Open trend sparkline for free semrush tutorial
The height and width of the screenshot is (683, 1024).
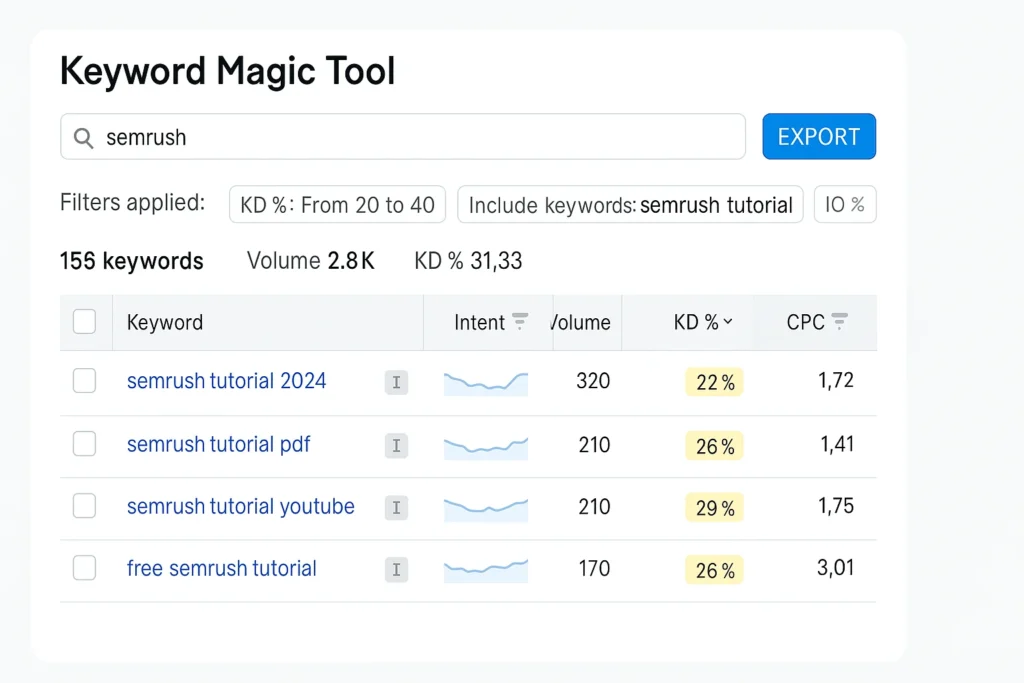point(486,571)
